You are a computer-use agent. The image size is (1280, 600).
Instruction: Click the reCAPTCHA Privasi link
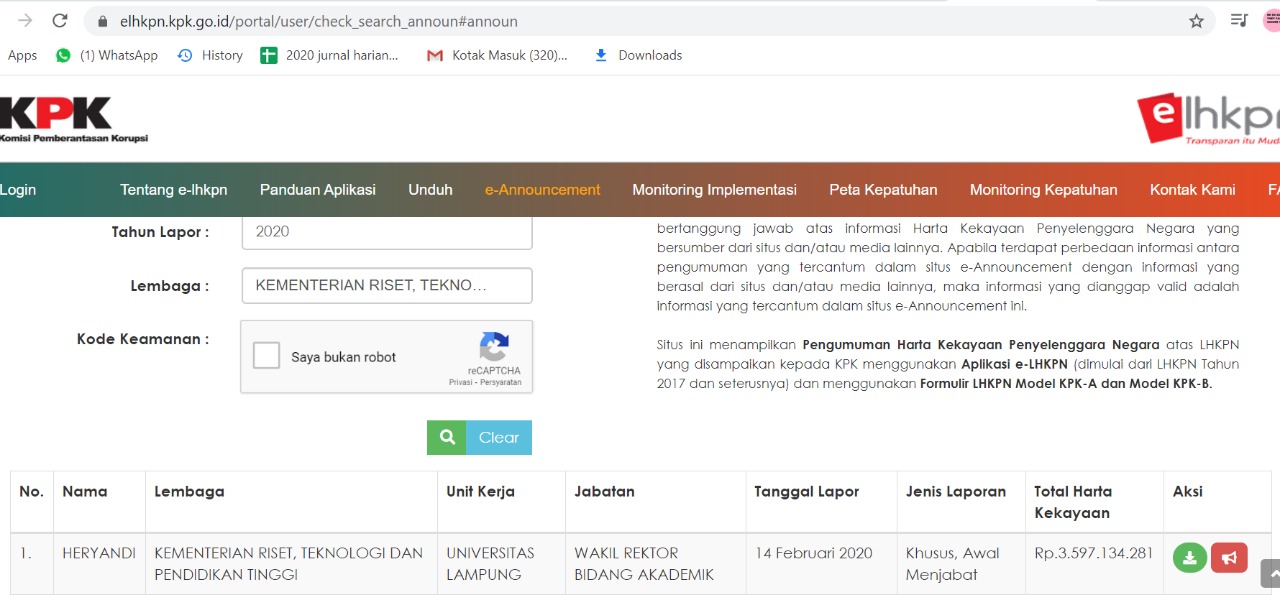click(461, 382)
